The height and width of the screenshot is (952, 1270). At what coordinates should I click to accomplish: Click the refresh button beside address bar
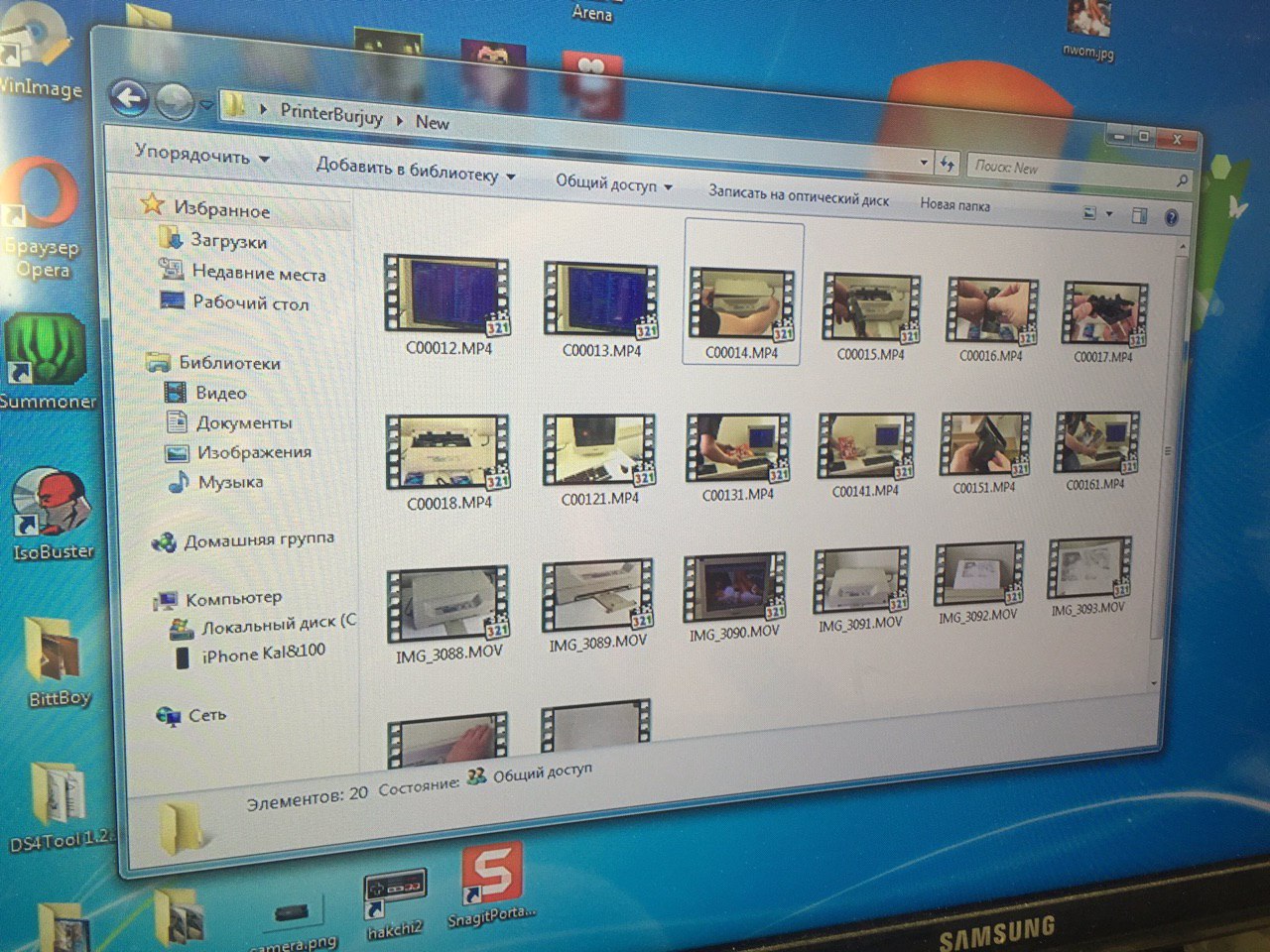tap(947, 164)
